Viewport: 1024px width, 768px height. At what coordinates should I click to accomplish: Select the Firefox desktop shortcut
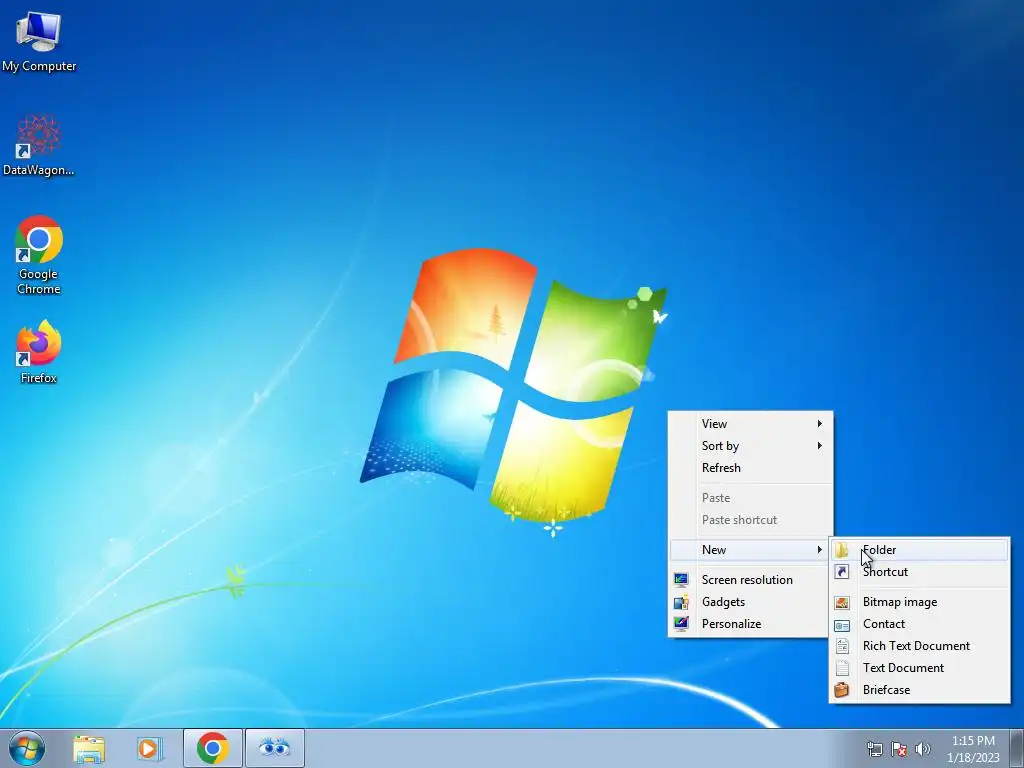point(39,351)
